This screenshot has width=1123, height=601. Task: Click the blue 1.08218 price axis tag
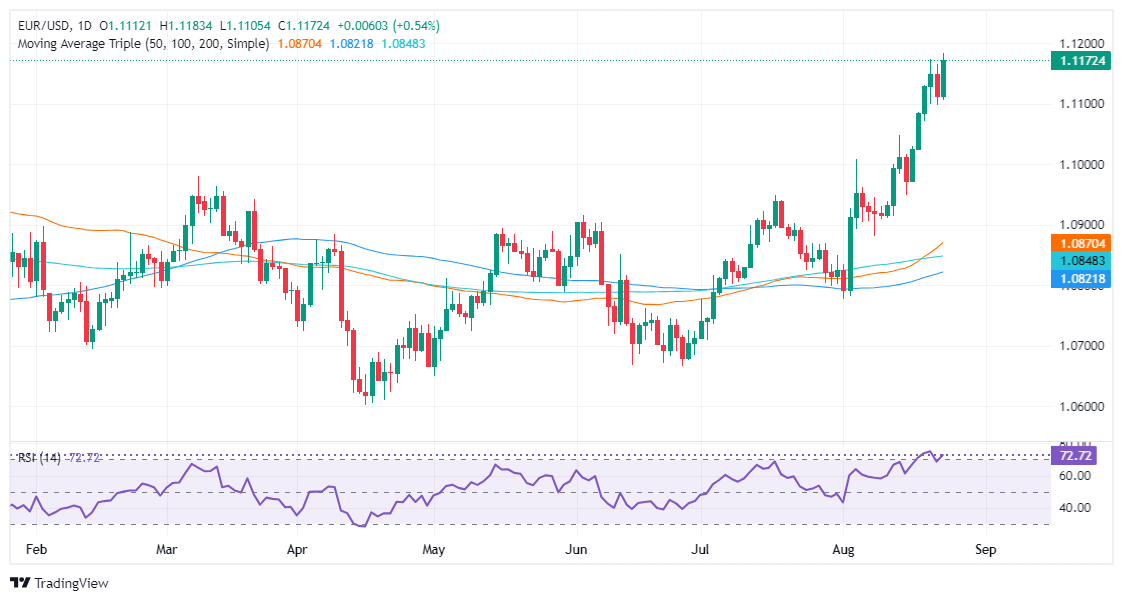click(1081, 279)
